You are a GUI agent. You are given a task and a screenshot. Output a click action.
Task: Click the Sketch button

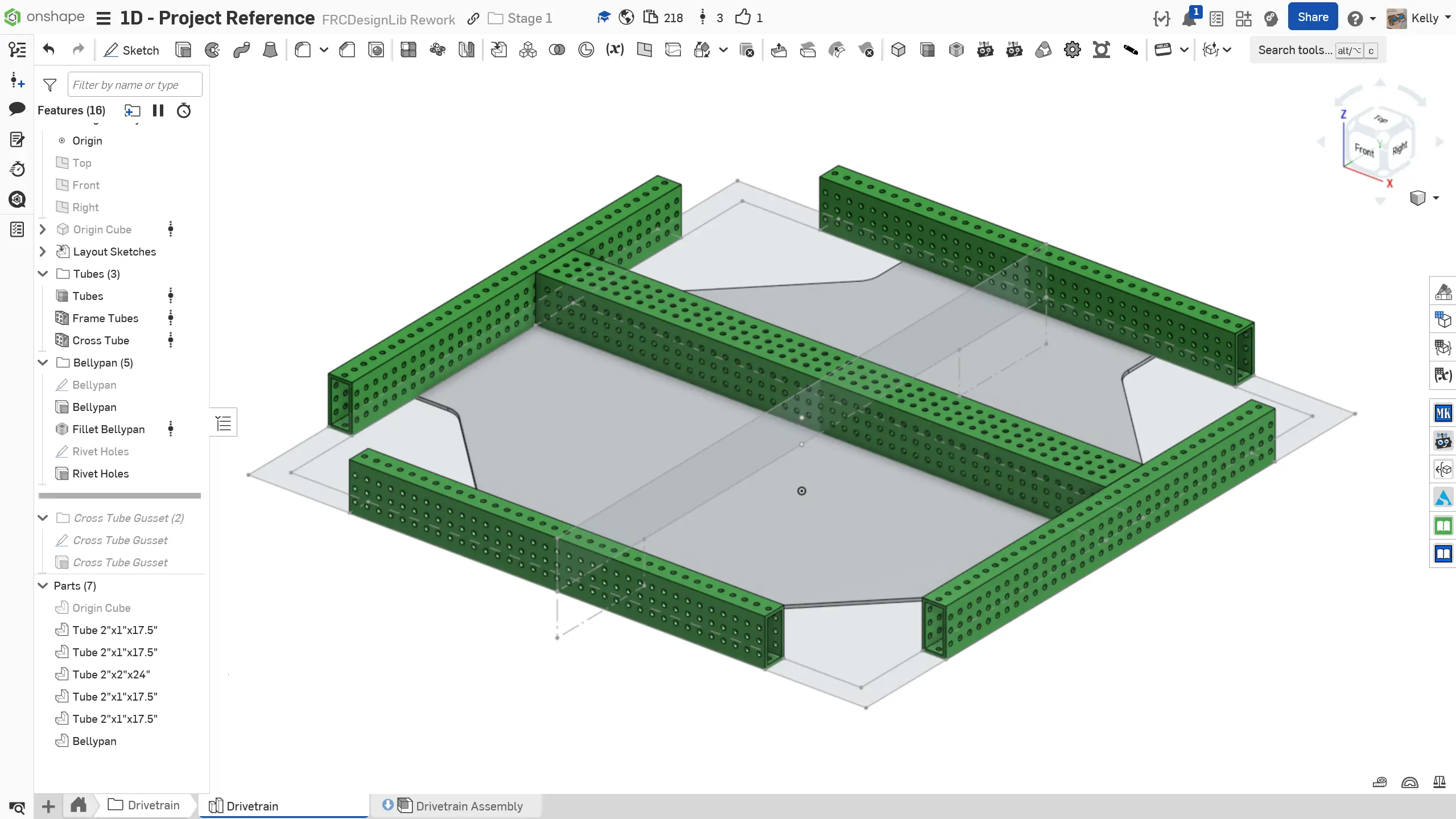131,50
